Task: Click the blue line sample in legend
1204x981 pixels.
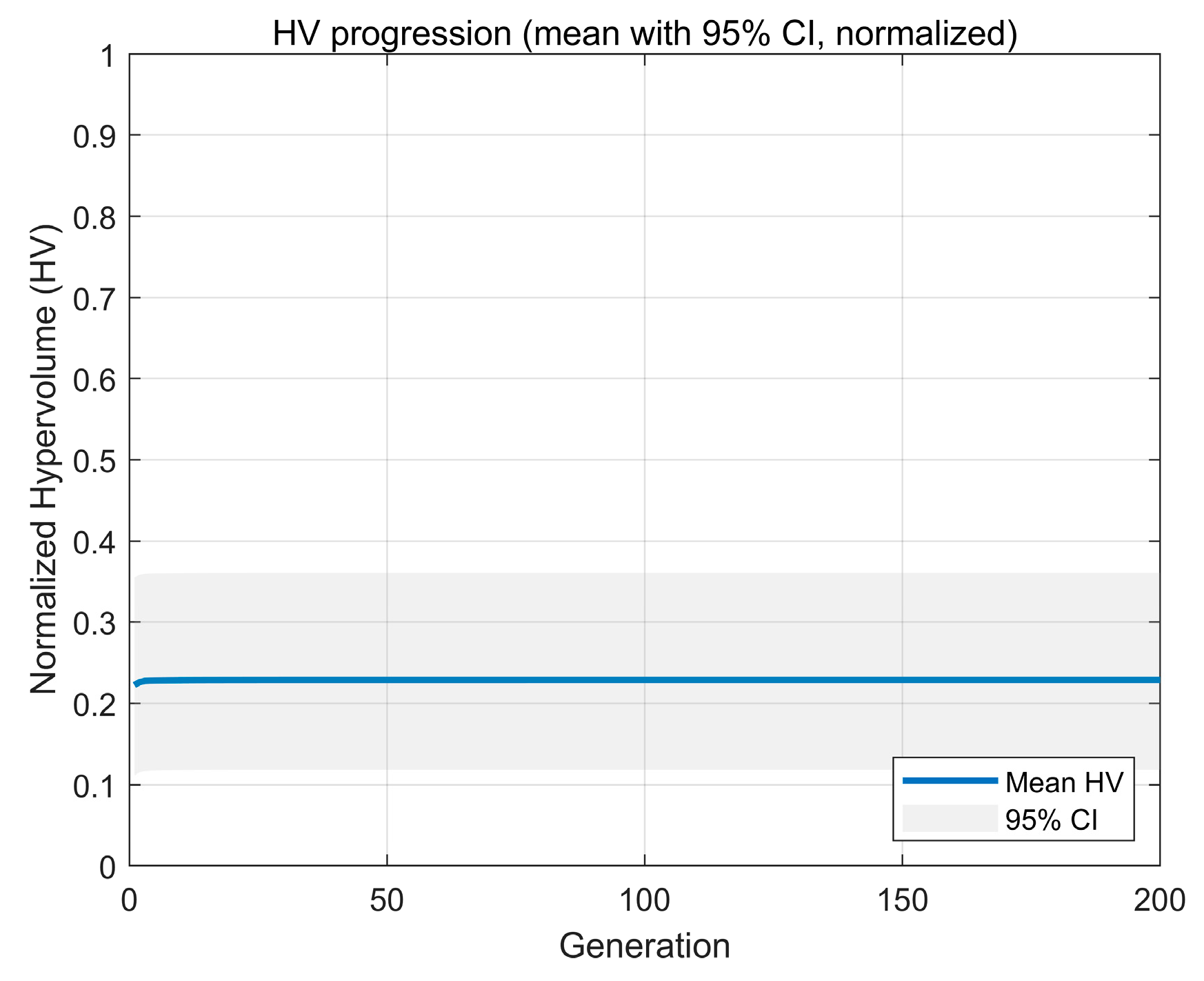Action: (950, 781)
